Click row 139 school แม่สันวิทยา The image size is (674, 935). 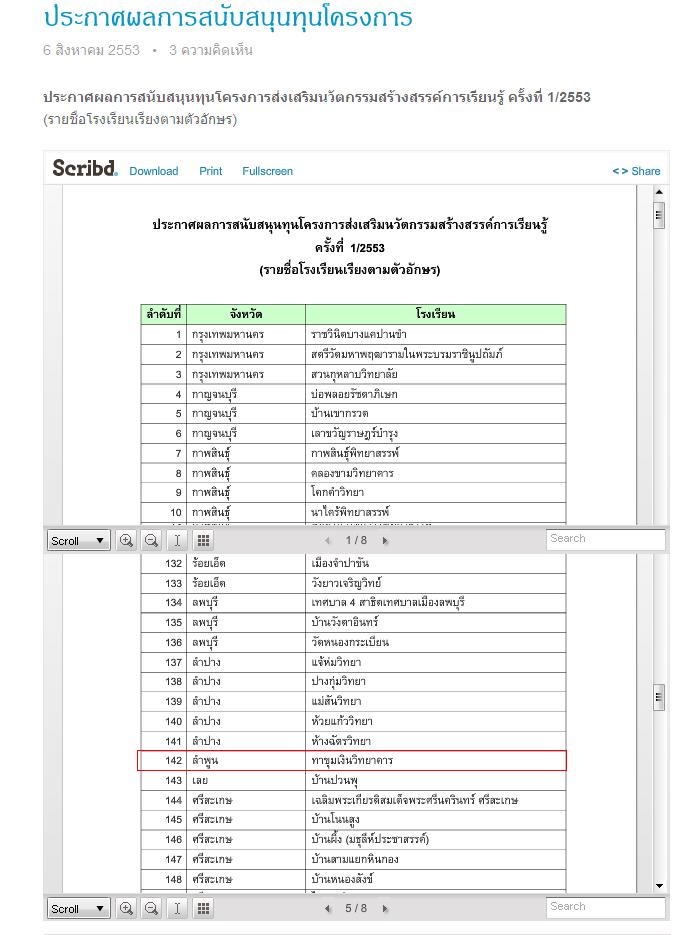point(336,701)
